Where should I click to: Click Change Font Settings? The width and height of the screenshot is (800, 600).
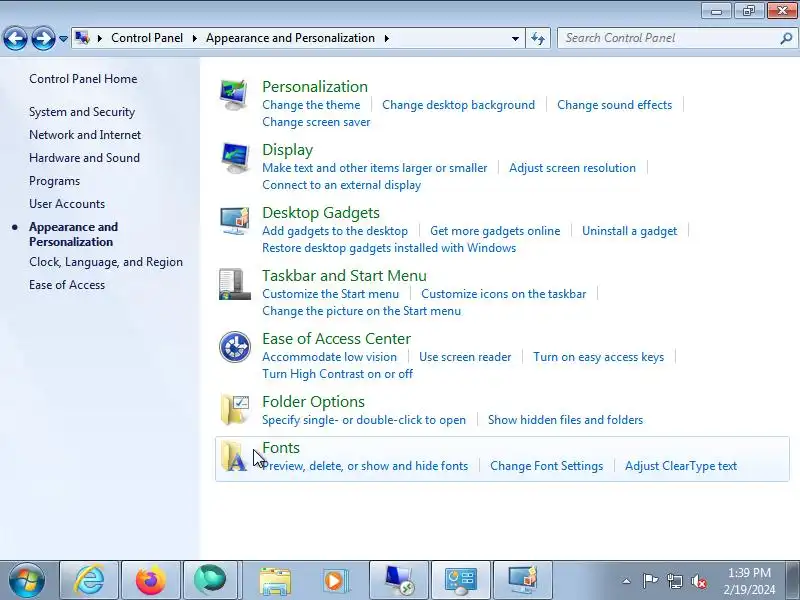pos(546,466)
